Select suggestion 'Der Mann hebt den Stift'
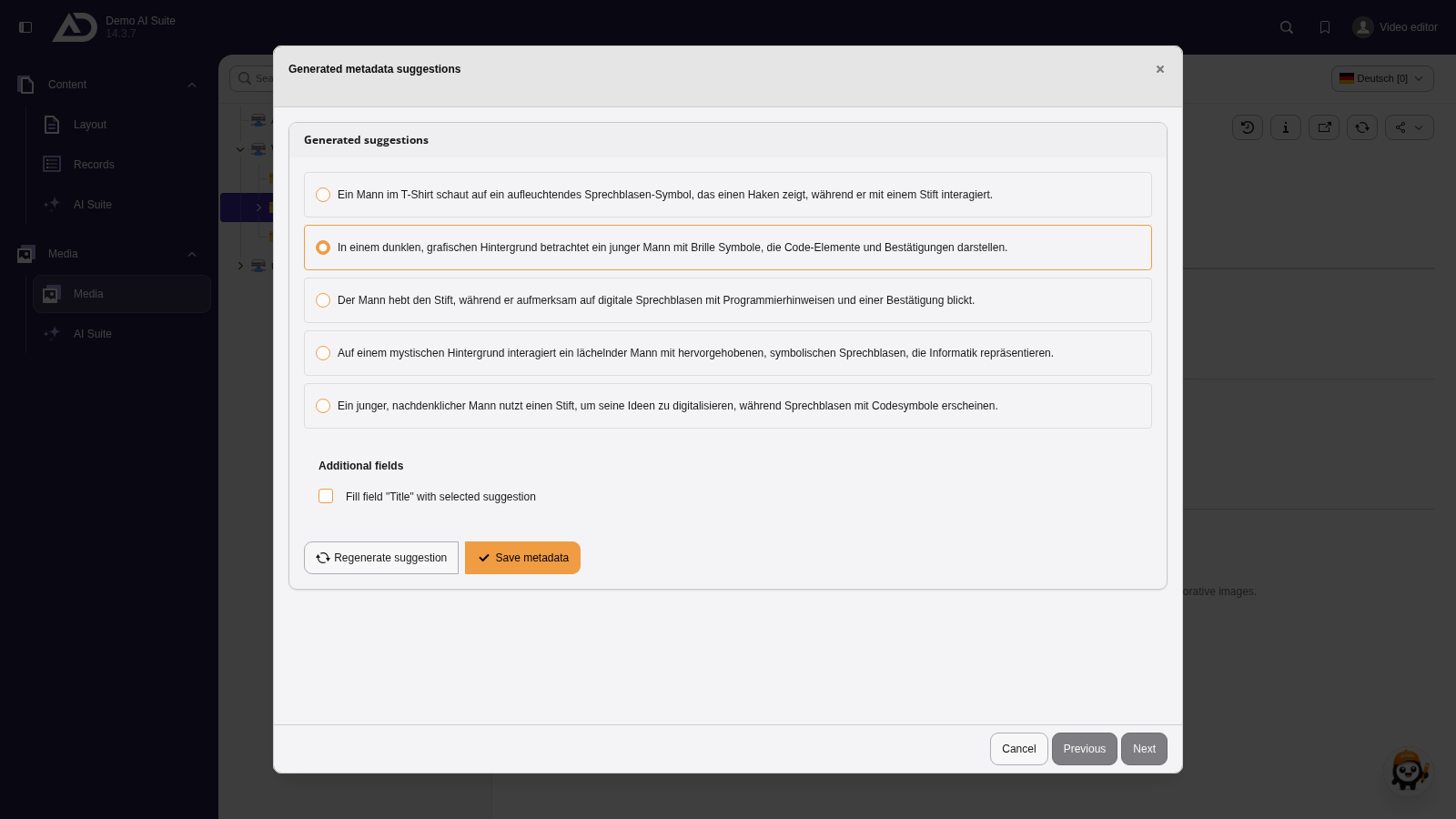The width and height of the screenshot is (1456, 819). point(728,300)
